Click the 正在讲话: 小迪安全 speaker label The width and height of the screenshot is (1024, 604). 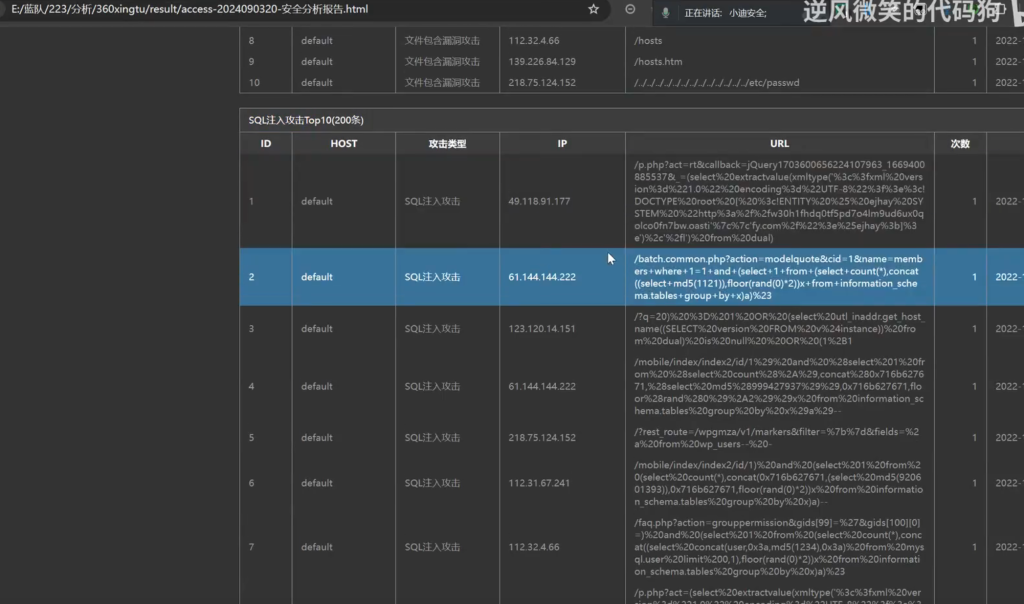coord(725,13)
